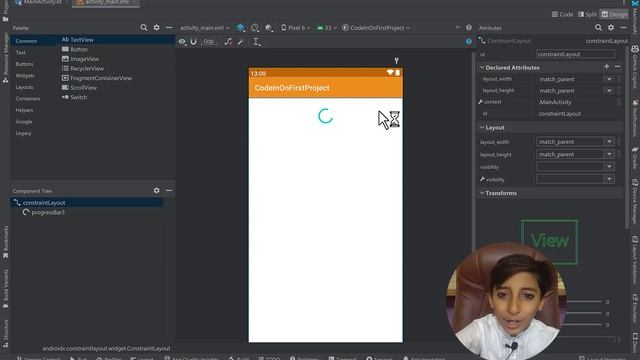
Task: Open the Gradle side panel
Action: (635, 158)
